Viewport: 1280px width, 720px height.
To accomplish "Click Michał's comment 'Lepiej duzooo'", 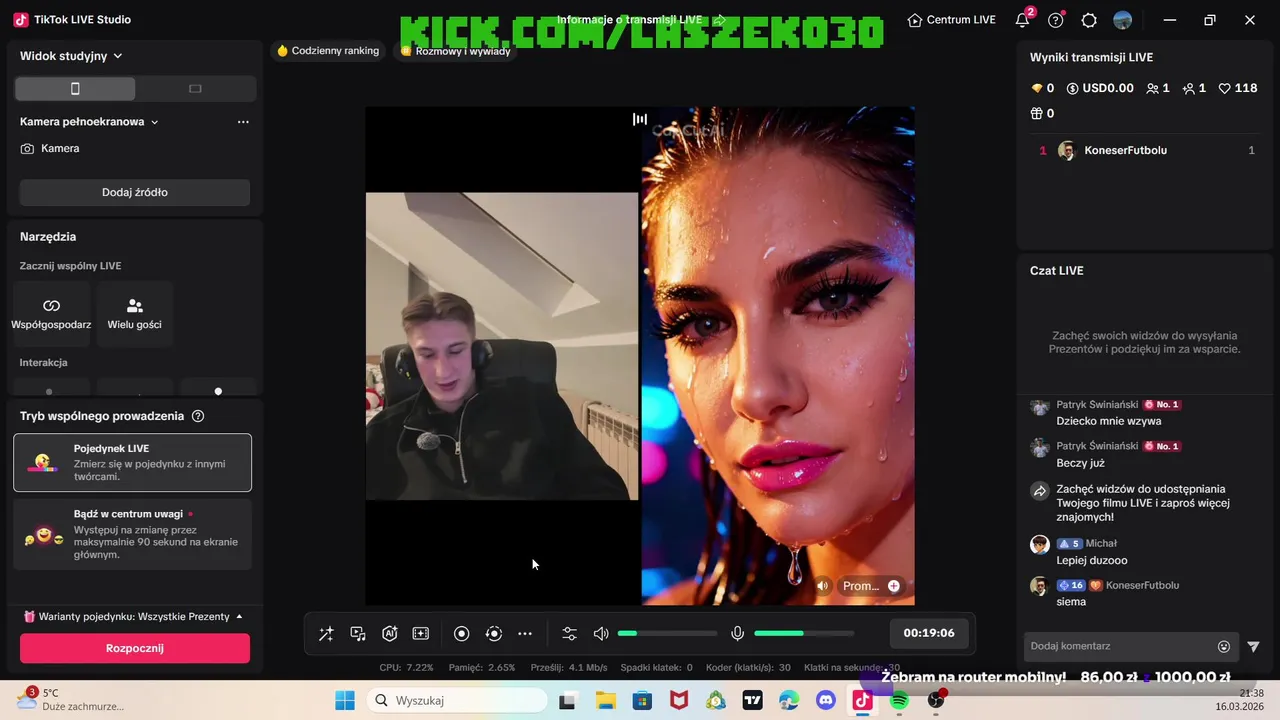I will tap(1092, 560).
